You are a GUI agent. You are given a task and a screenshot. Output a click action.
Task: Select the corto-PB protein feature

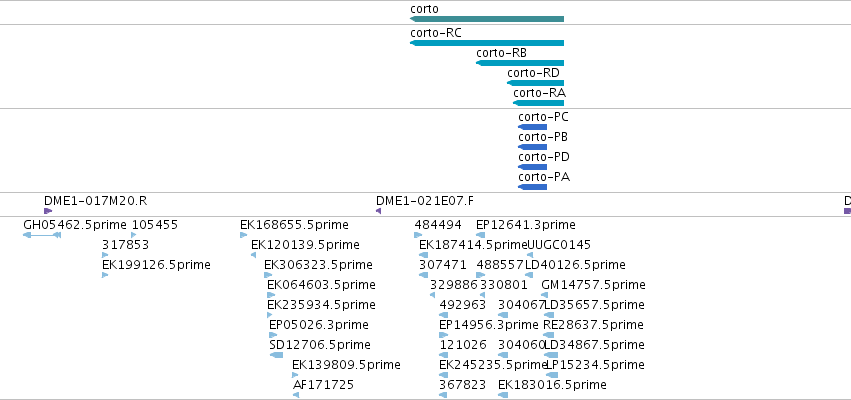(532, 147)
